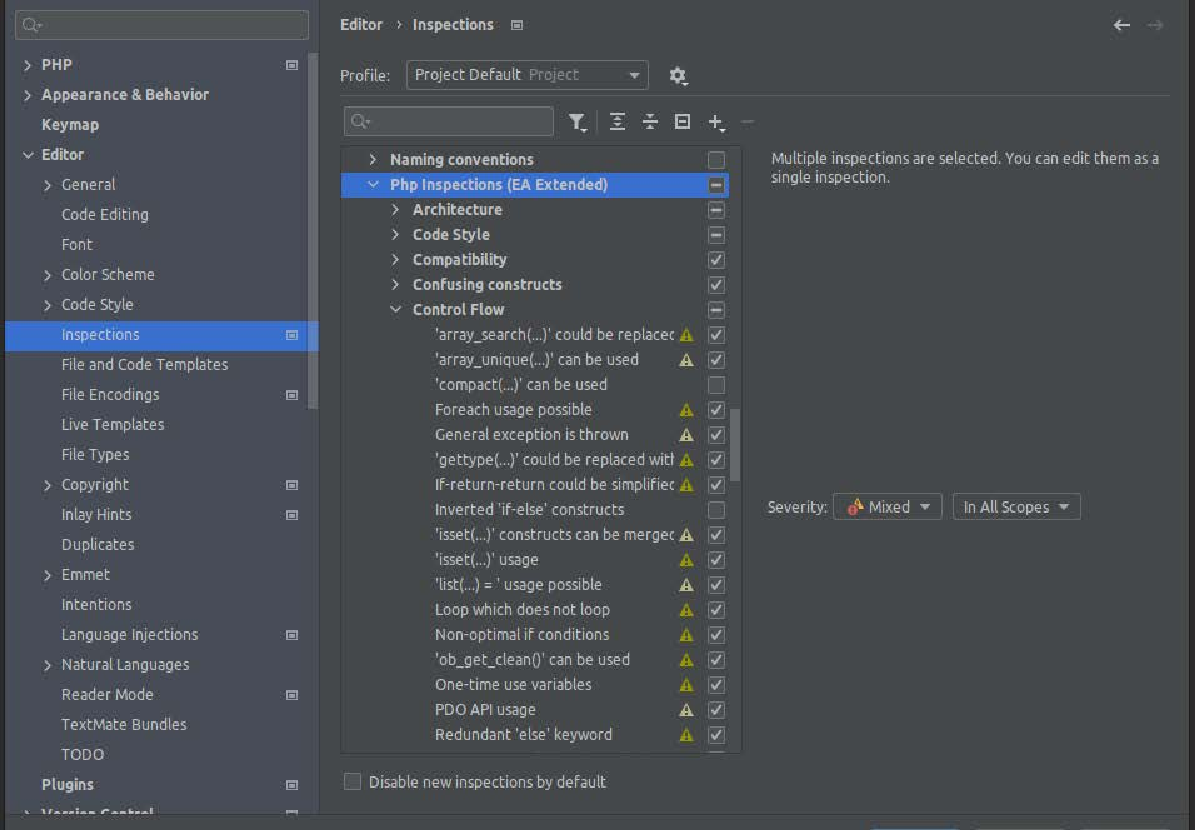
Task: Expand the Code Style inspections group
Action: pos(395,235)
